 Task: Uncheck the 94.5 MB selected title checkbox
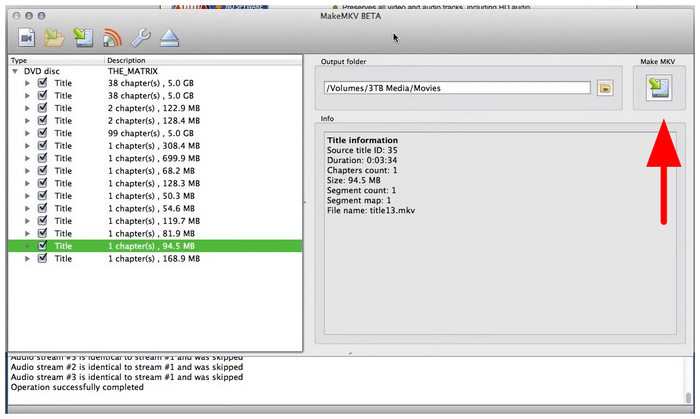pos(42,246)
